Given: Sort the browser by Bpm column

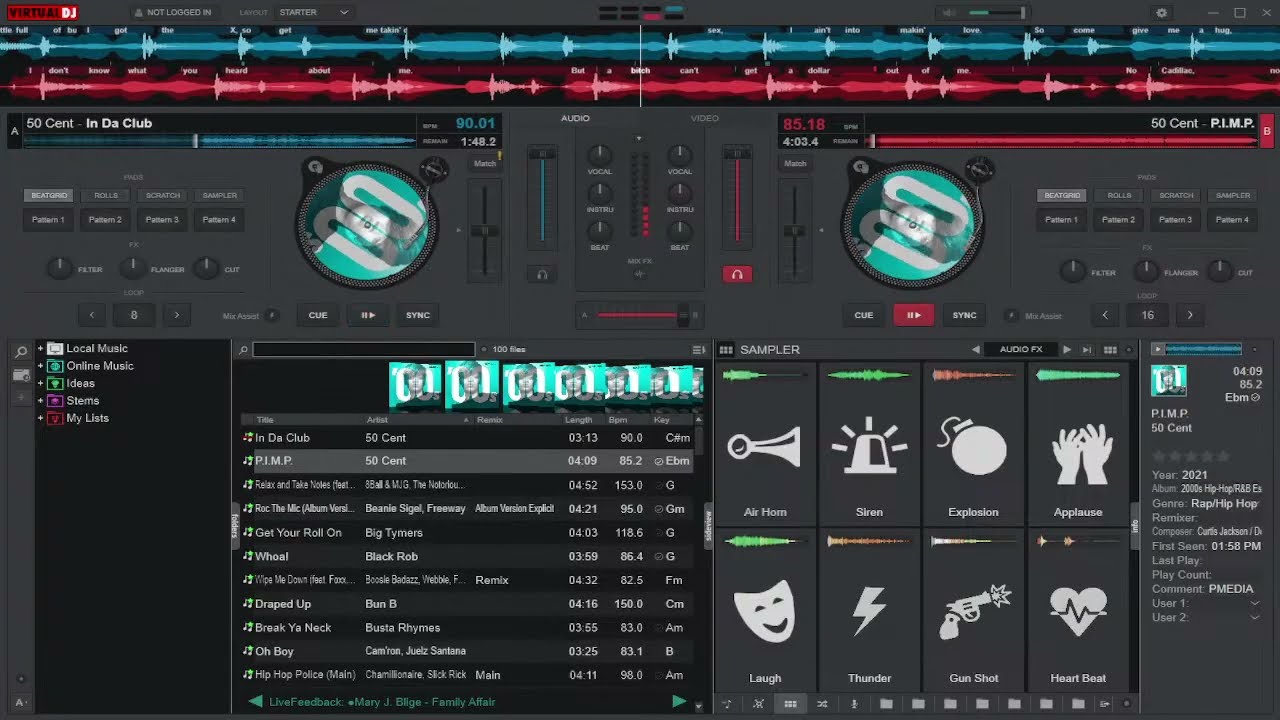Looking at the screenshot, I should pos(617,420).
